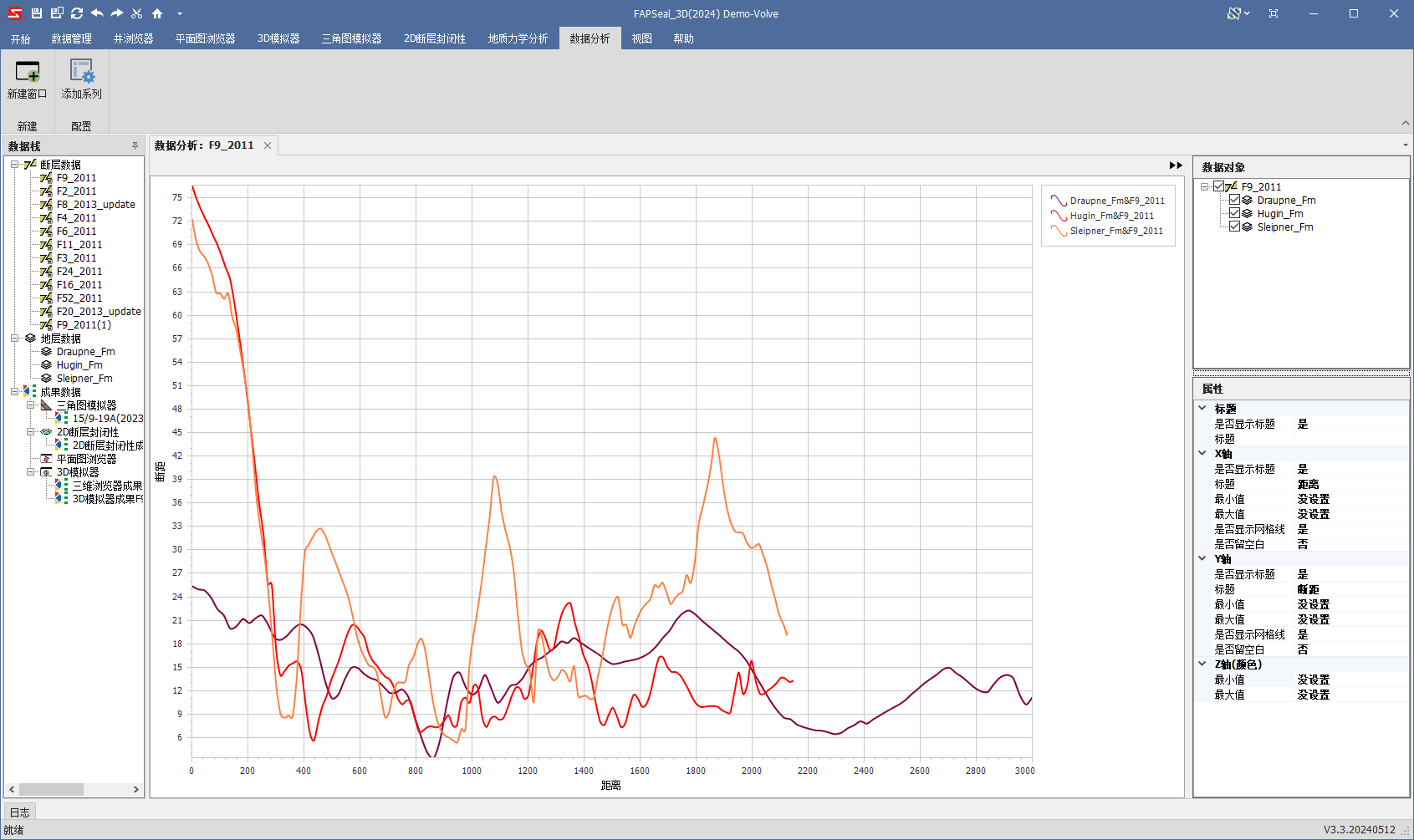Click the layers icon beside Draupne_Fm in data tree
The width and height of the screenshot is (1414, 840).
pyautogui.click(x=46, y=352)
